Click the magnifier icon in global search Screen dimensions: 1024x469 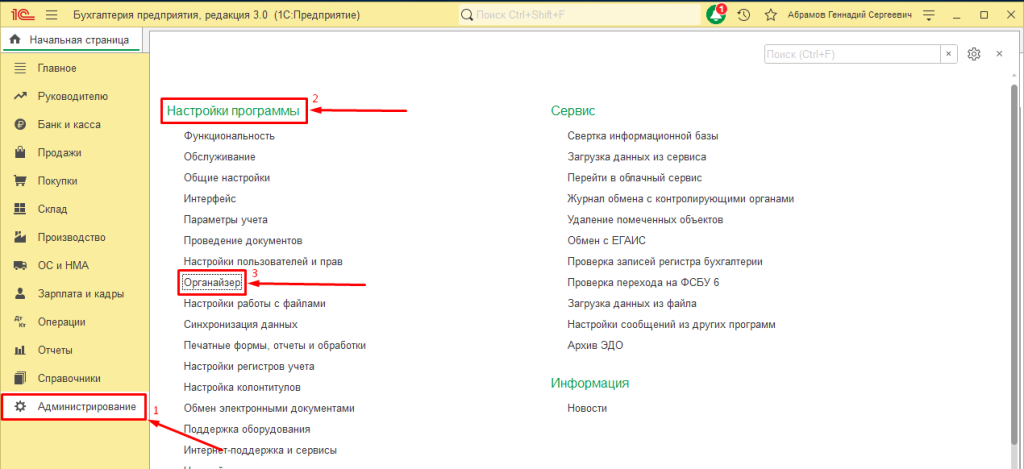(467, 14)
